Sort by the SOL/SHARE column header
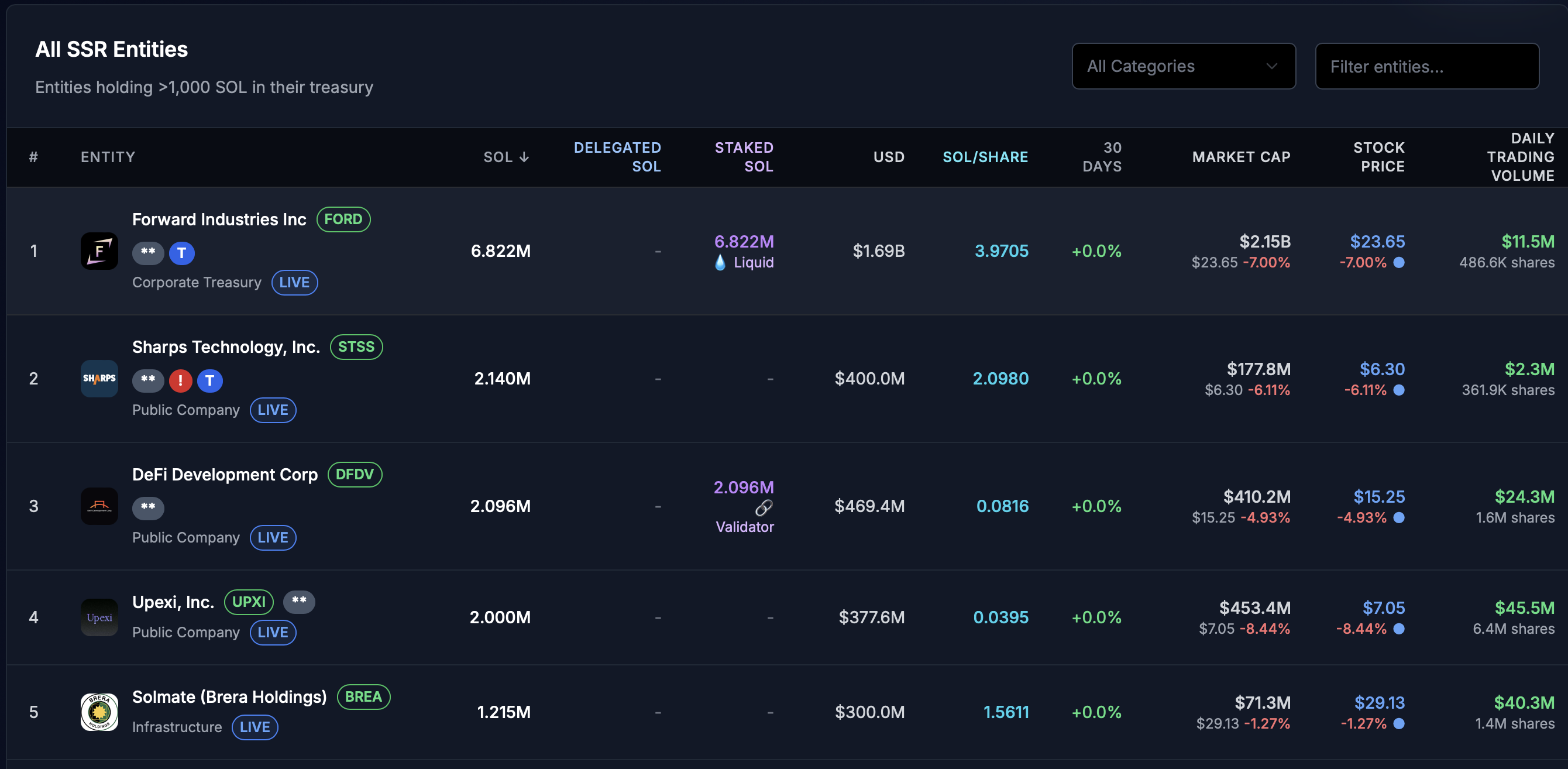The height and width of the screenshot is (769, 1568). click(985, 157)
